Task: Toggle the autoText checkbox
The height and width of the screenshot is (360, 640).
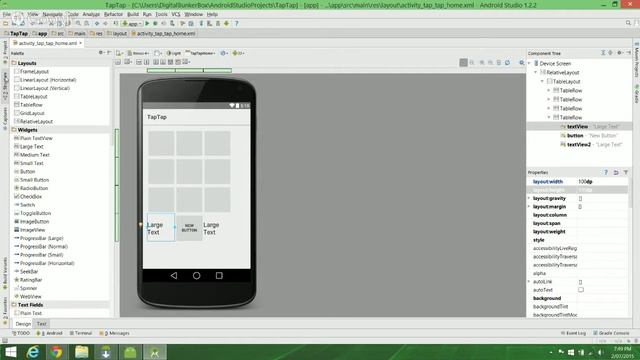Action: [581, 290]
